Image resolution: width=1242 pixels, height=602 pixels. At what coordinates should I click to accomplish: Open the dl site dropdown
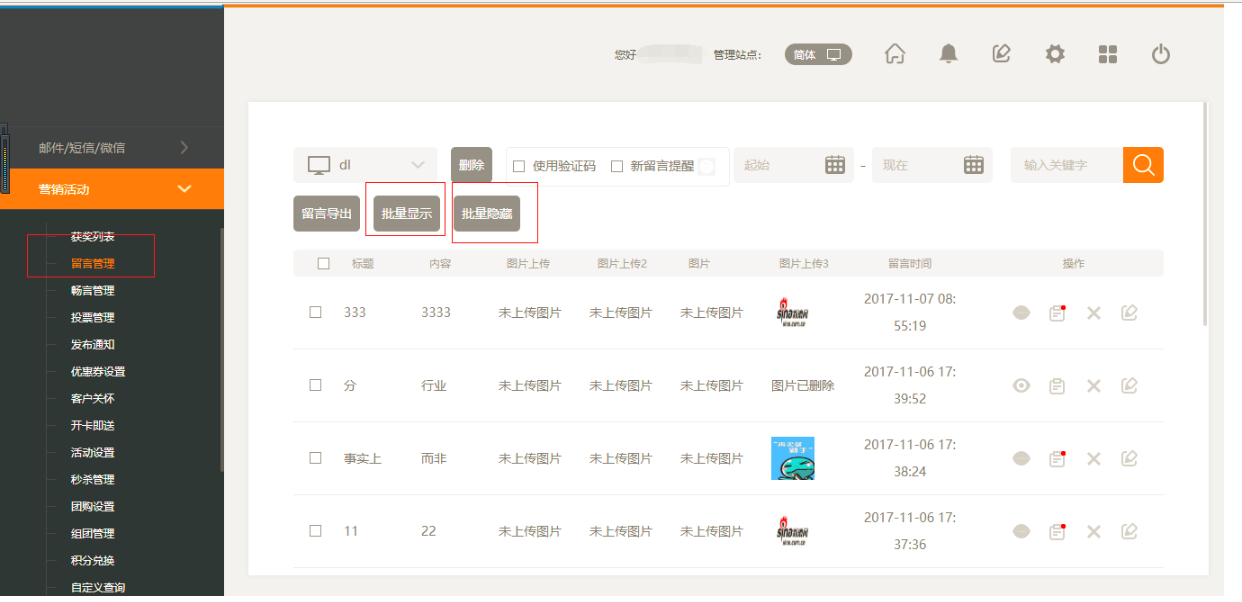click(x=365, y=165)
